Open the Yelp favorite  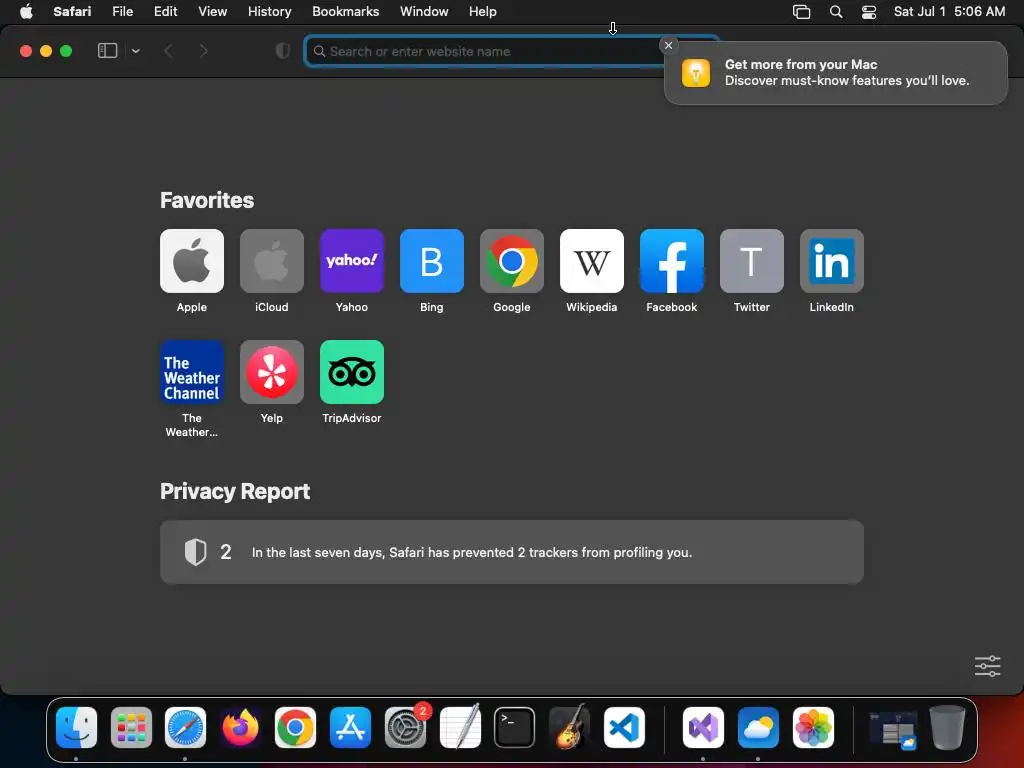click(272, 372)
